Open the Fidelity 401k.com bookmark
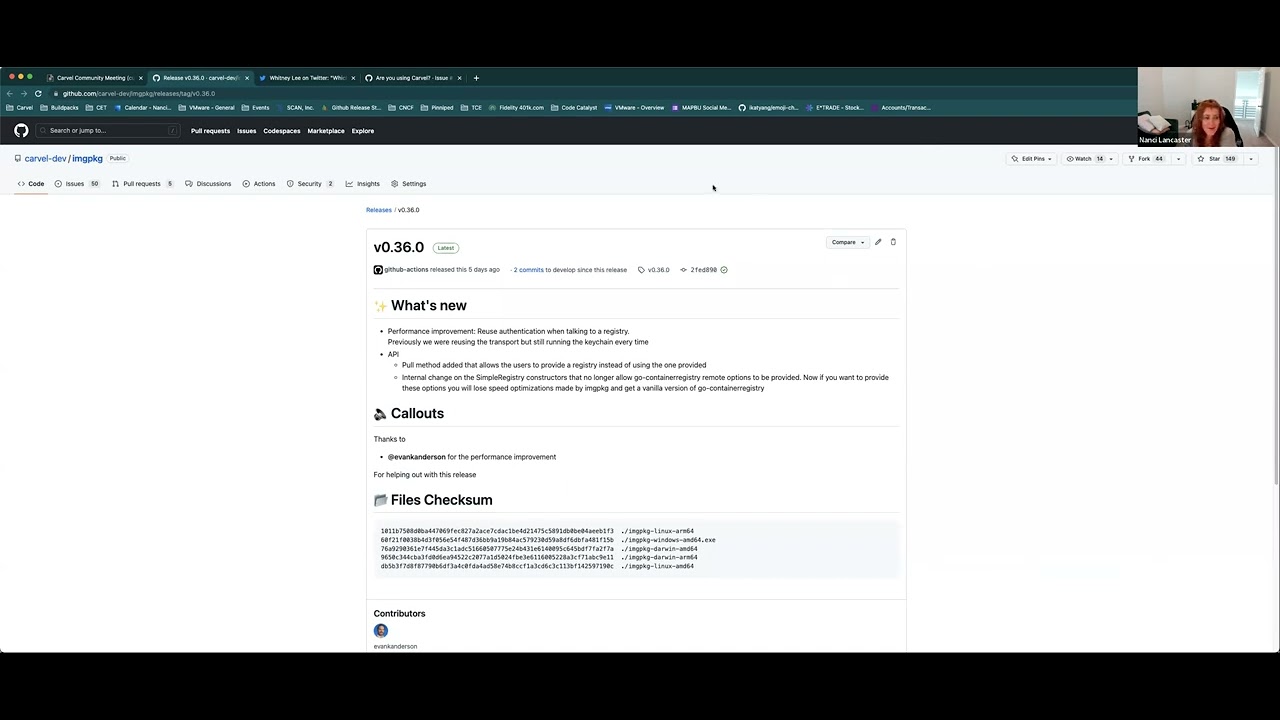Image resolution: width=1280 pixels, height=720 pixels. coord(516,108)
